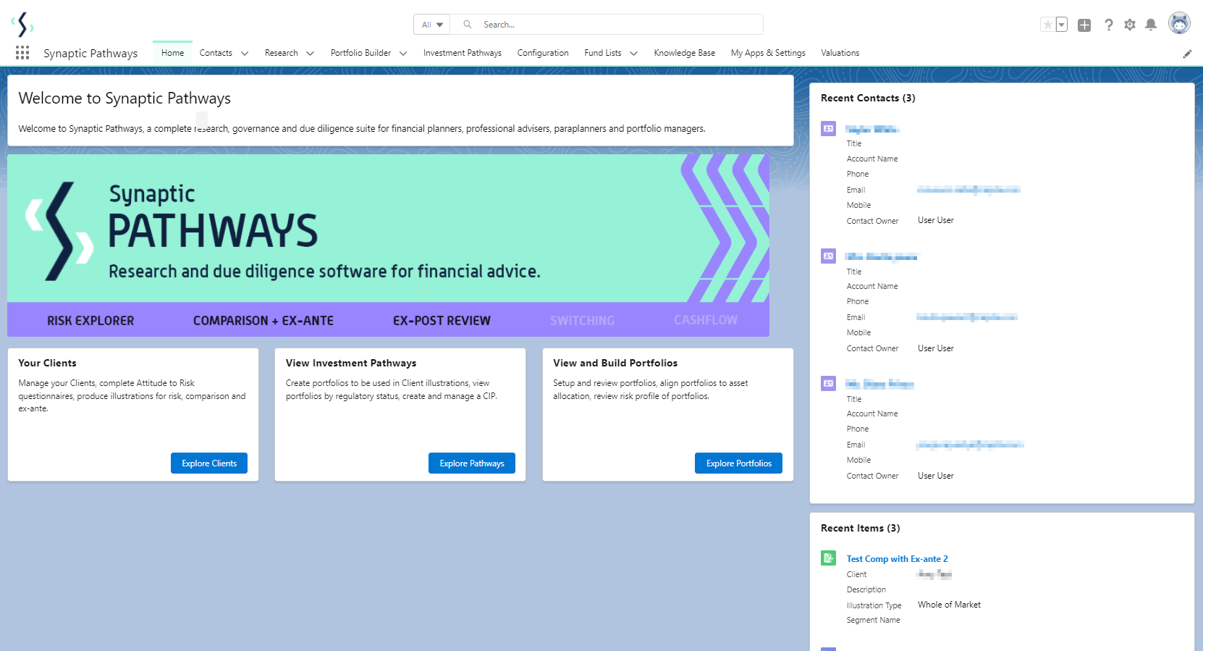Open the Fund Lists tab
The height and width of the screenshot is (653, 1205).
tap(603, 53)
